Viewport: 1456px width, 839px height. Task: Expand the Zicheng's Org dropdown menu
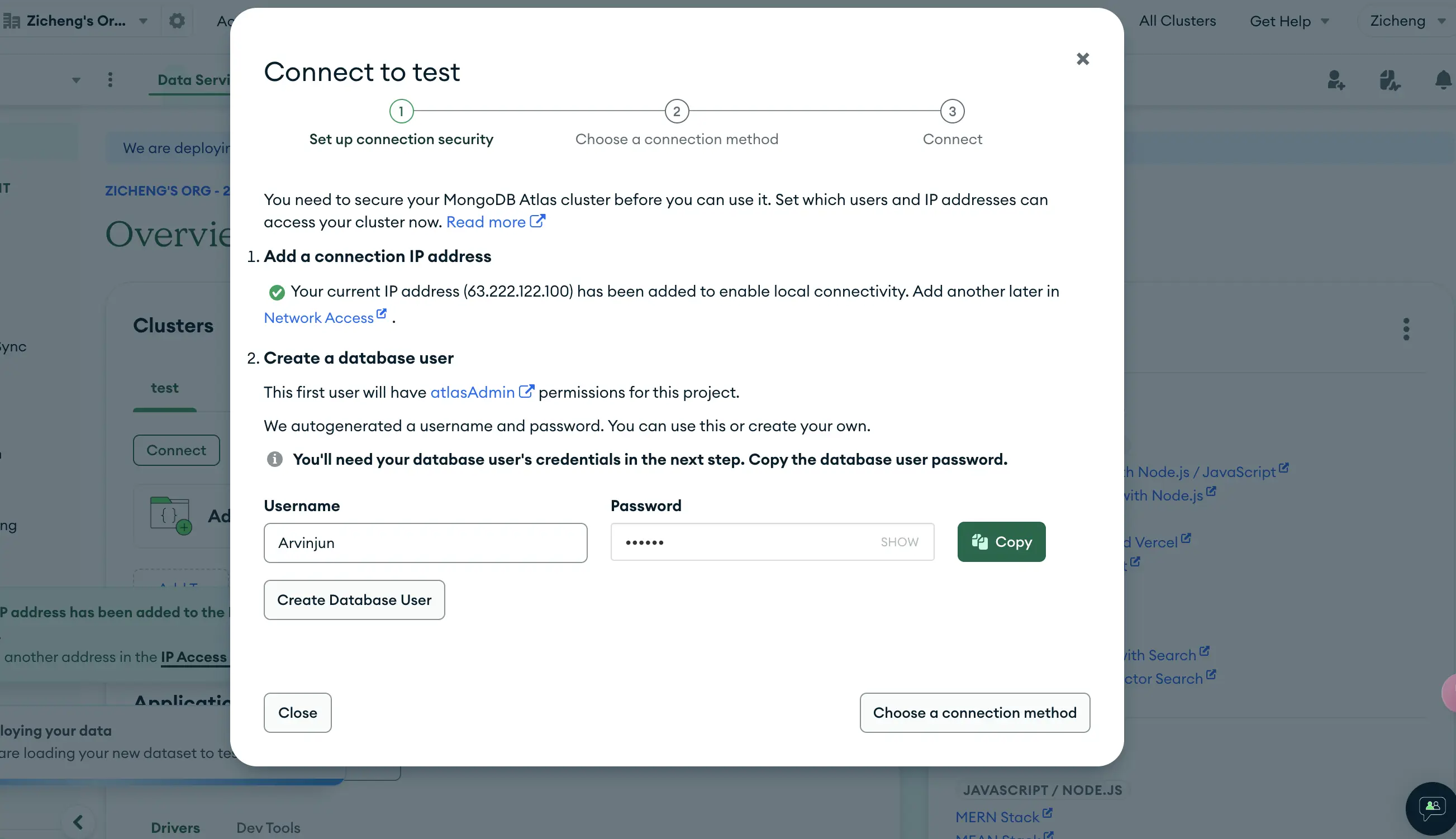click(142, 21)
